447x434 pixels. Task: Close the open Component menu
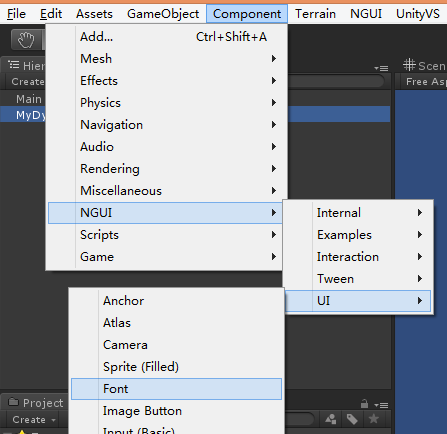[x=247, y=14]
